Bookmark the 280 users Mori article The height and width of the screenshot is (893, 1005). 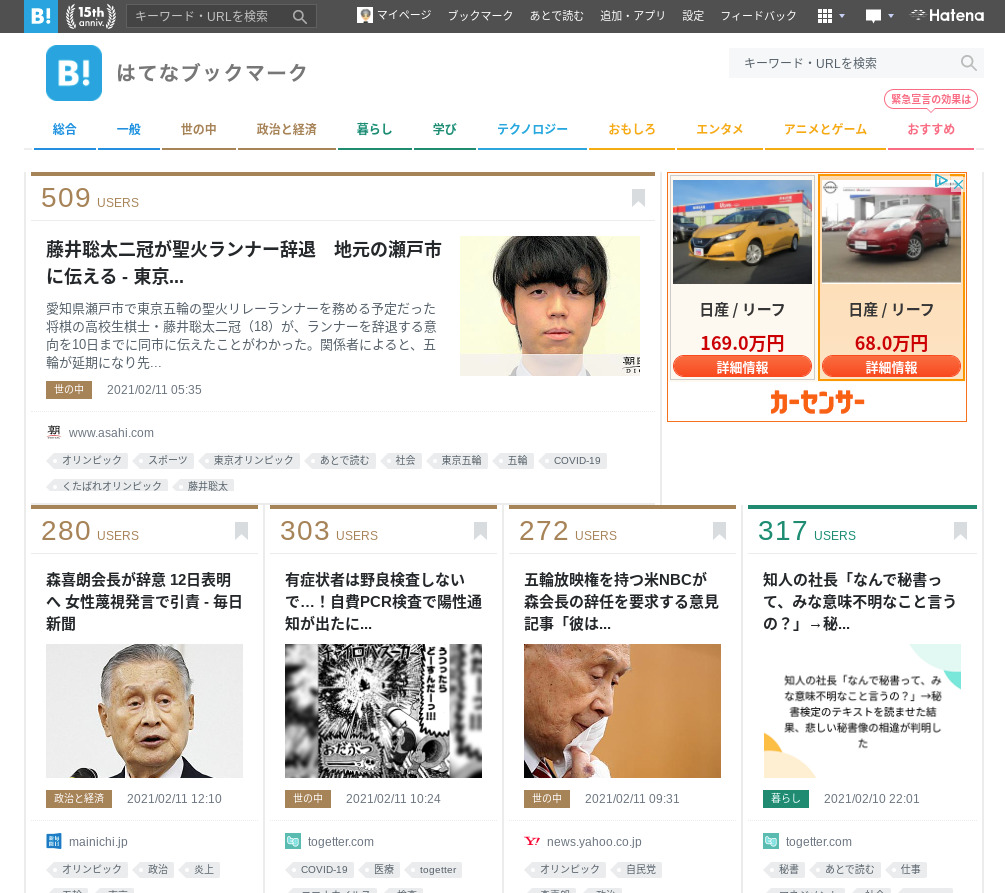(x=241, y=531)
